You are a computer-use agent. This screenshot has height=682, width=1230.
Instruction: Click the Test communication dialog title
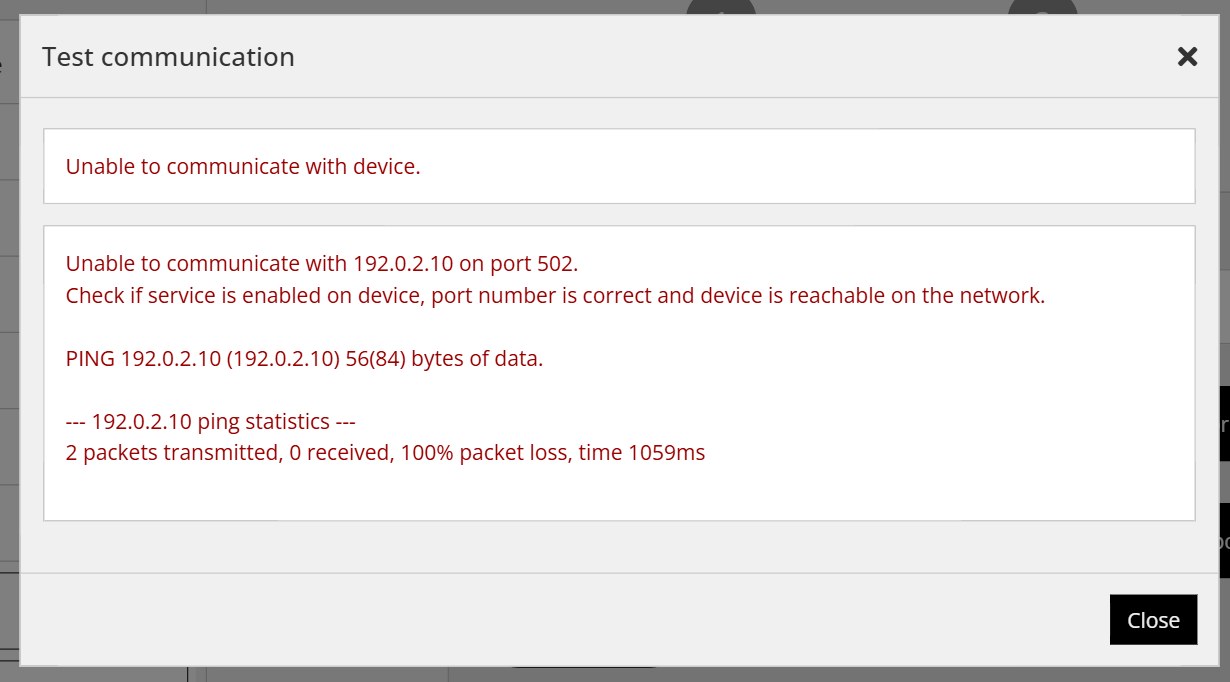click(168, 57)
